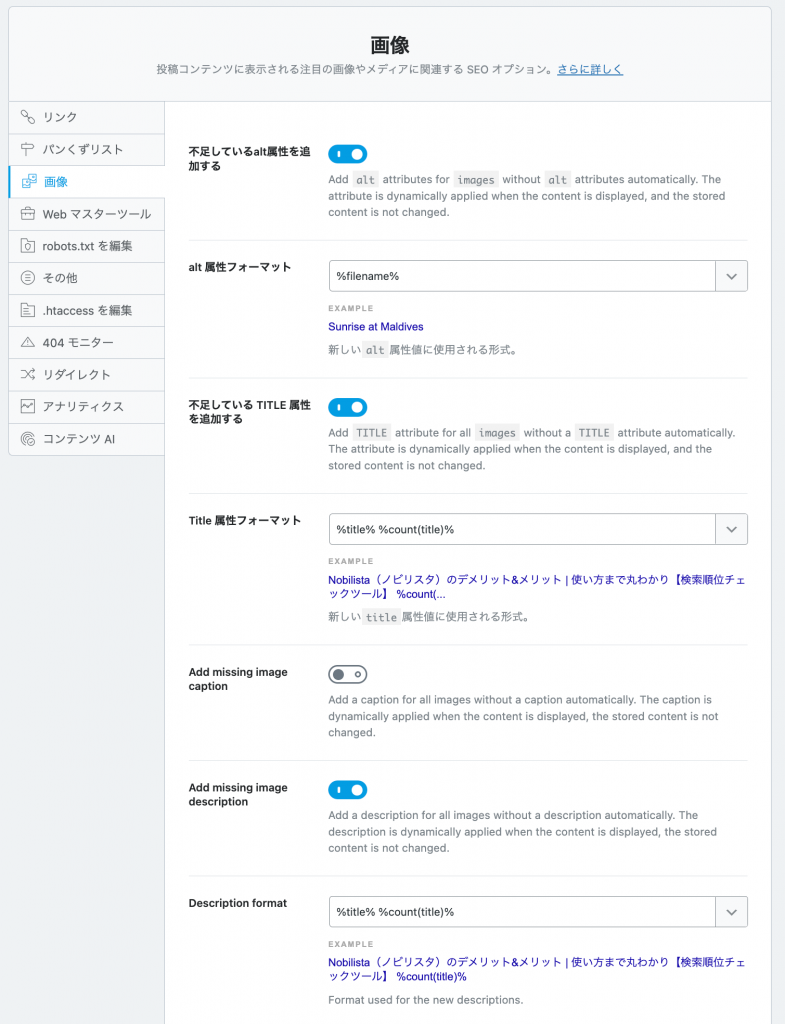Click the robots.txt file icon
The image size is (785, 1024).
pos(27,246)
